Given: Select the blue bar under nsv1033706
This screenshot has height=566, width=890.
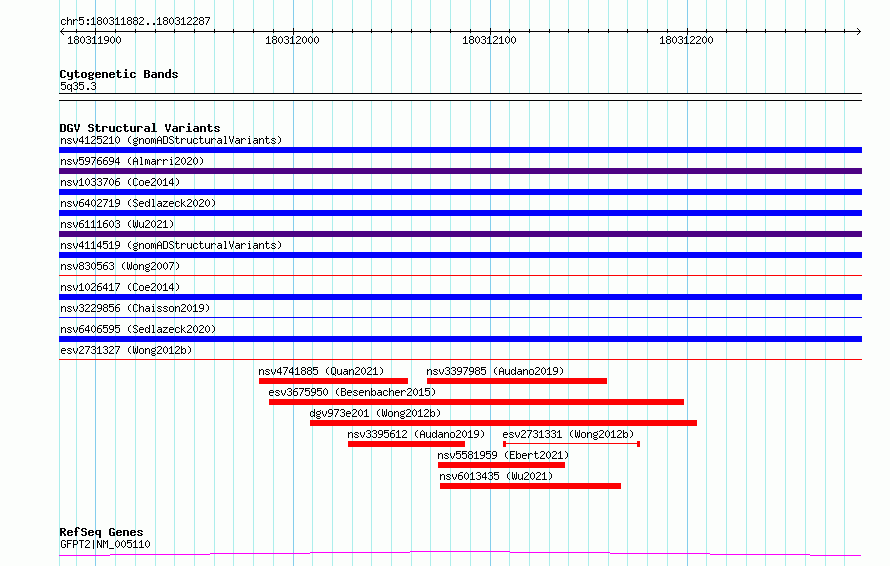Looking at the screenshot, I should click(x=460, y=192).
